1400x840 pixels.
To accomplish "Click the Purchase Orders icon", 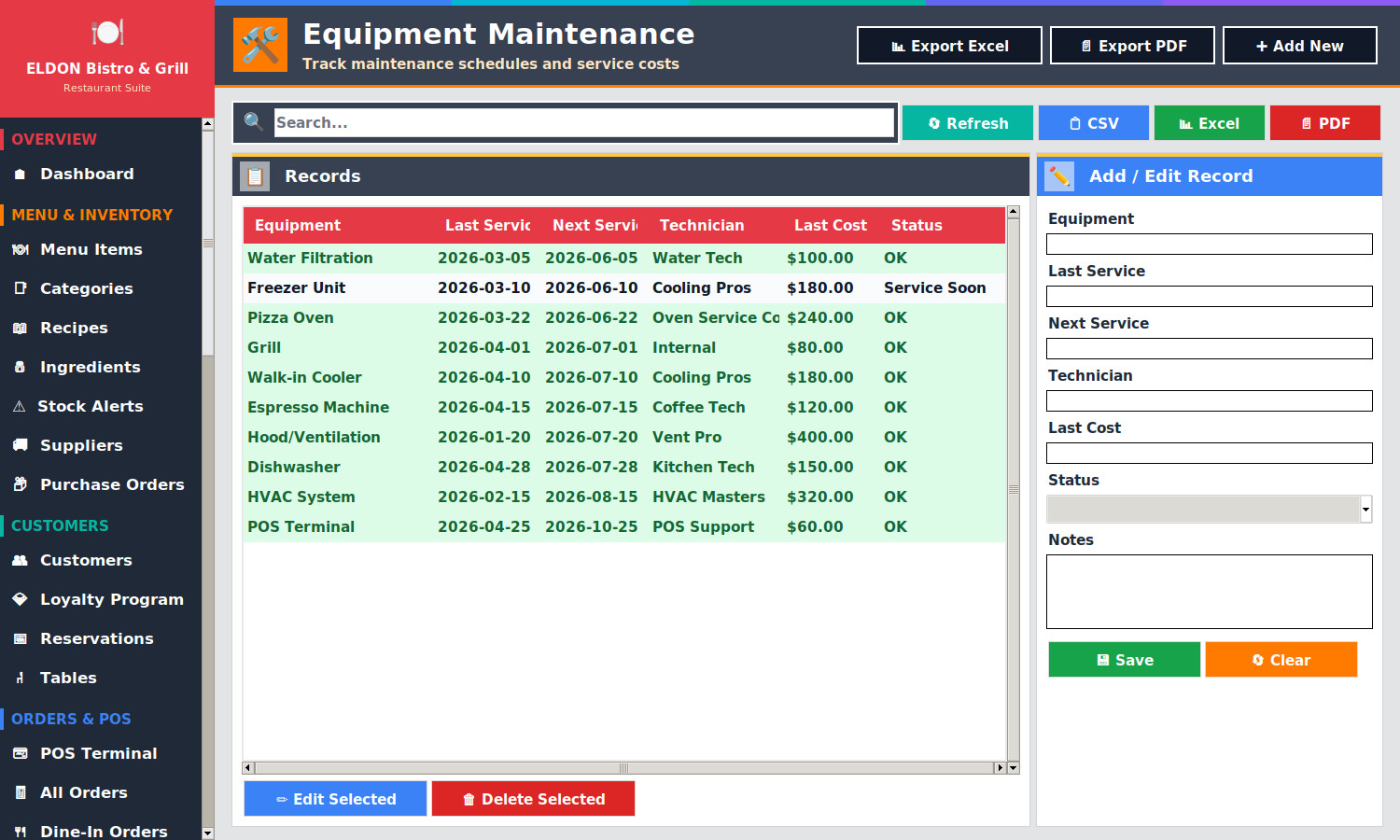I will tap(21, 485).
